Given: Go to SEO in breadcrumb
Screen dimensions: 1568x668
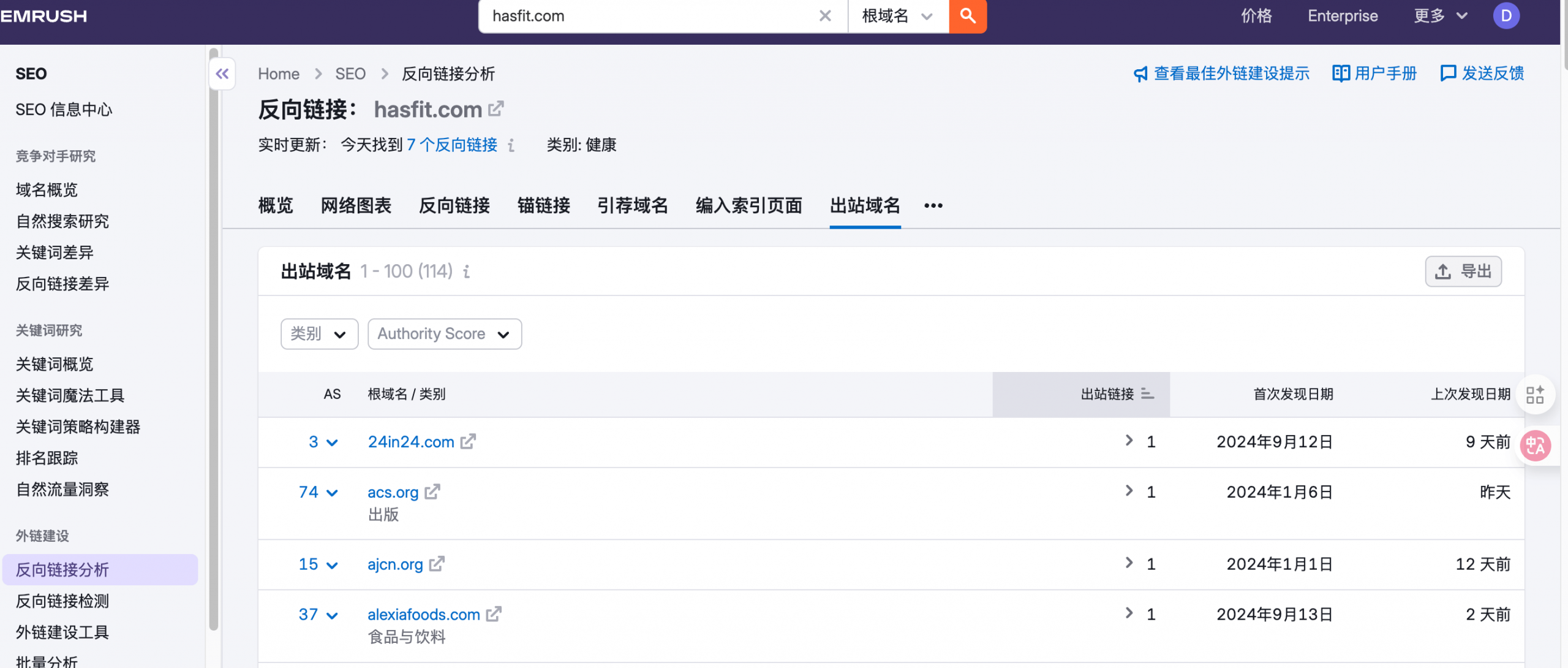Looking at the screenshot, I should coord(350,74).
